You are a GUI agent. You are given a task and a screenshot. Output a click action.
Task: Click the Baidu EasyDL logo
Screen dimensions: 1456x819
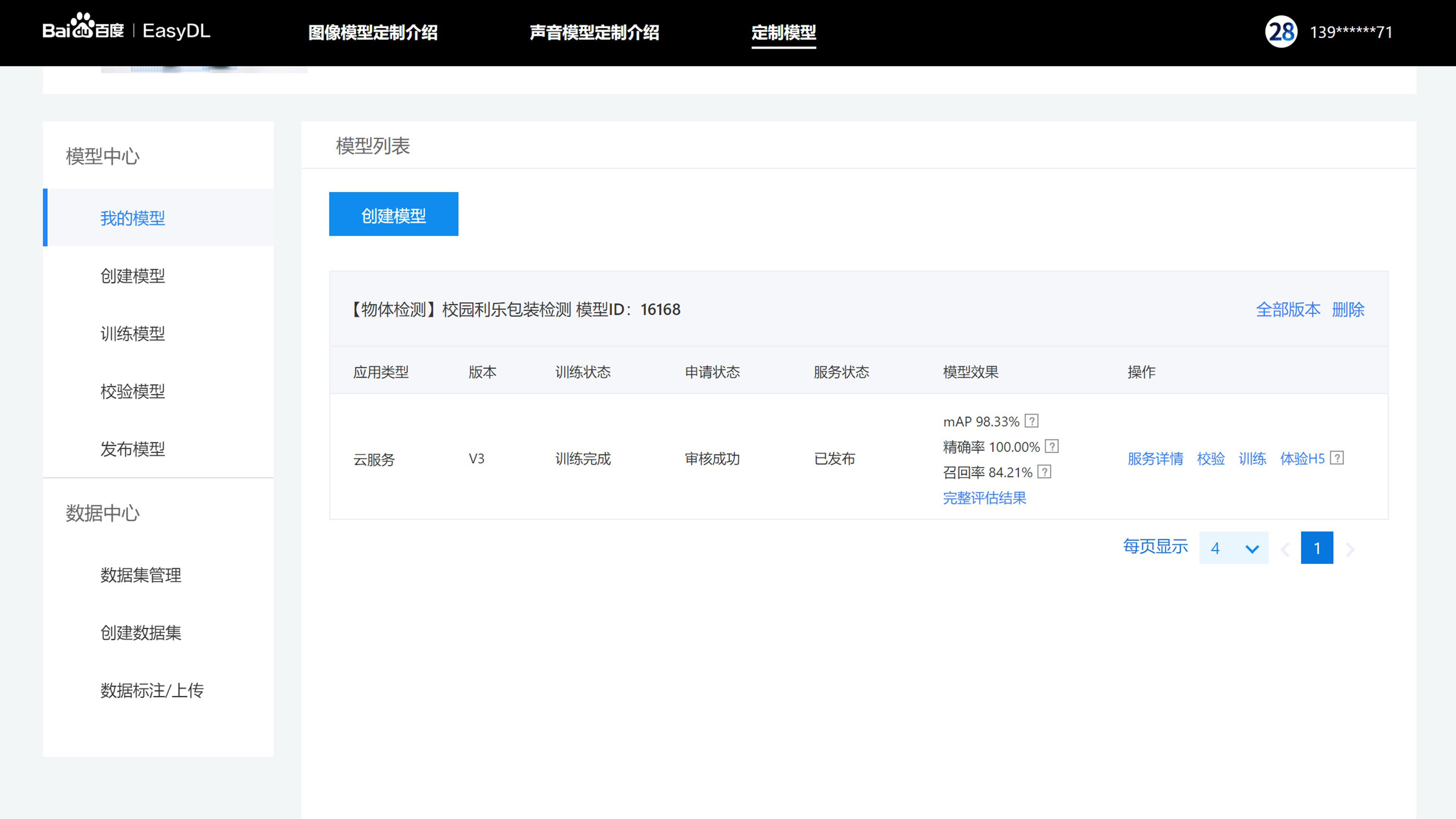126,30
